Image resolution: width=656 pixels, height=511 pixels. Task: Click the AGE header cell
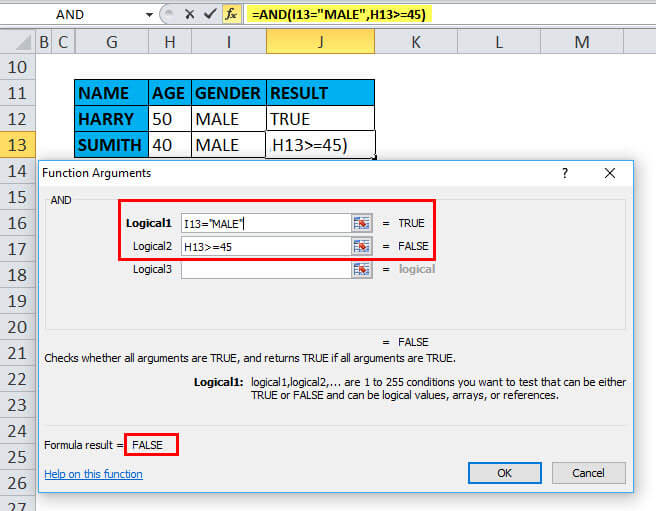tap(170, 93)
